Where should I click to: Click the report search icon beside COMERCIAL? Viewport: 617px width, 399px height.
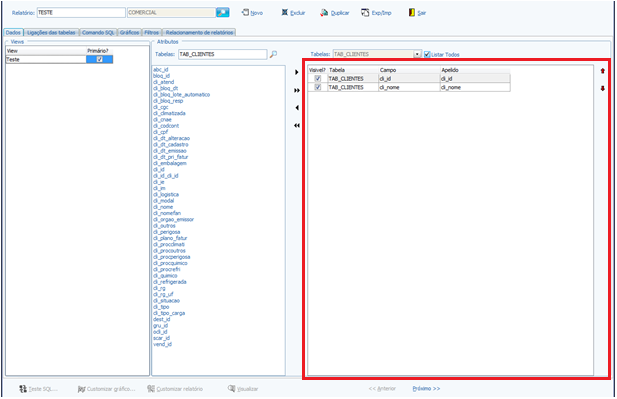point(223,13)
